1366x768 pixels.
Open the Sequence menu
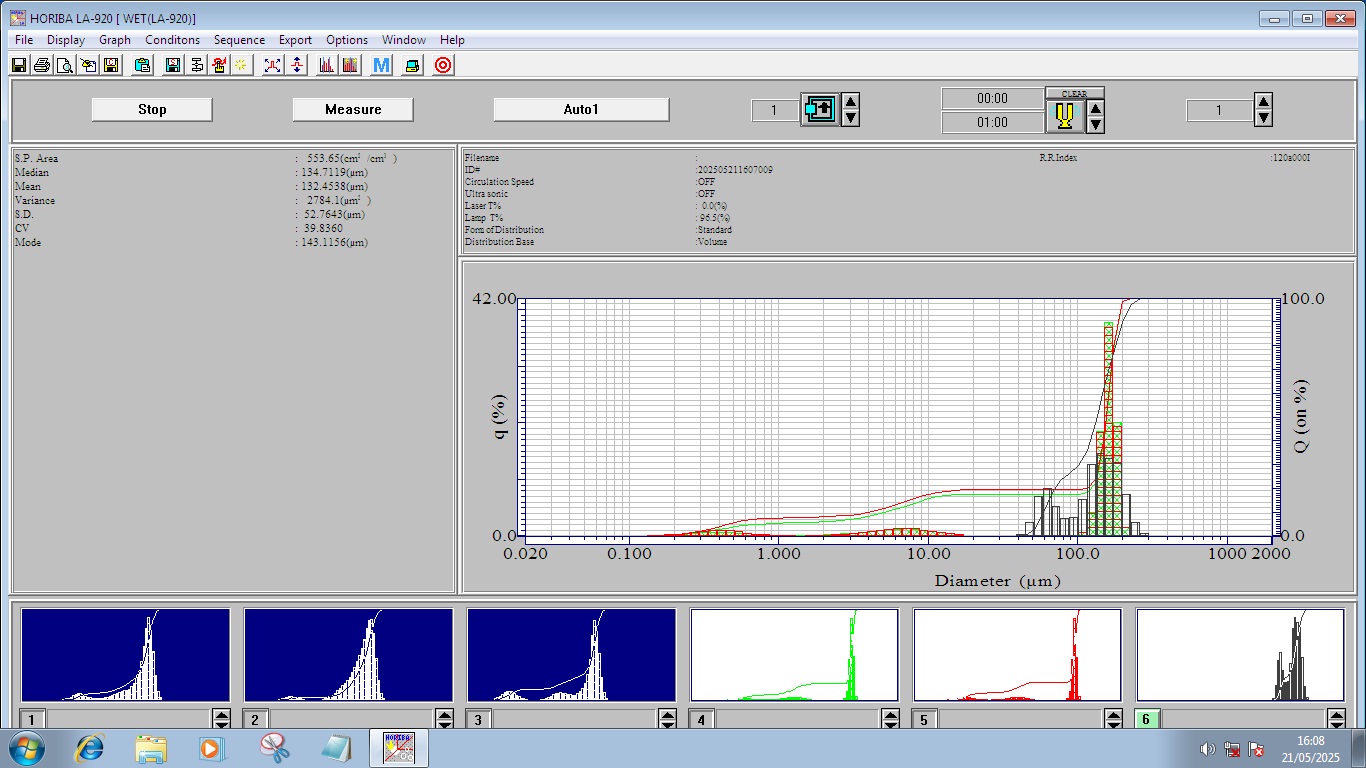tap(239, 40)
